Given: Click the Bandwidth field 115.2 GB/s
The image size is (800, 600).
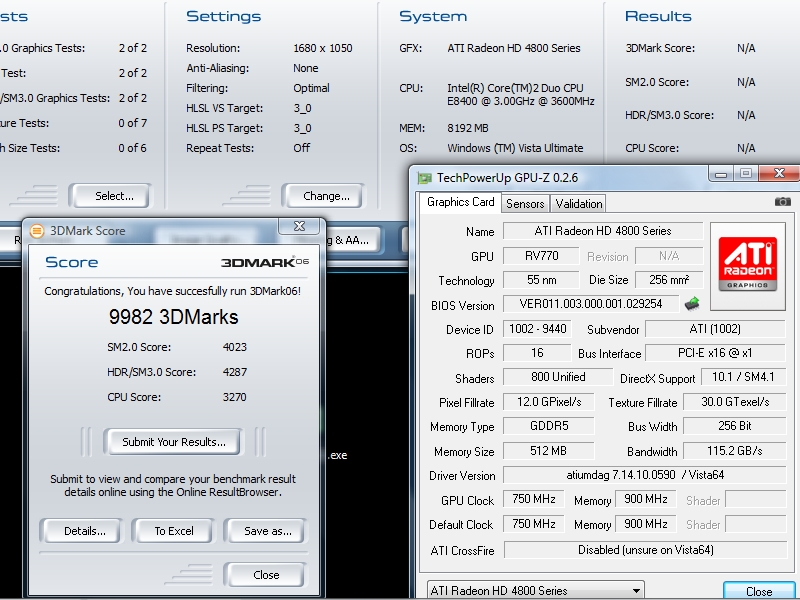Looking at the screenshot, I should [734, 451].
